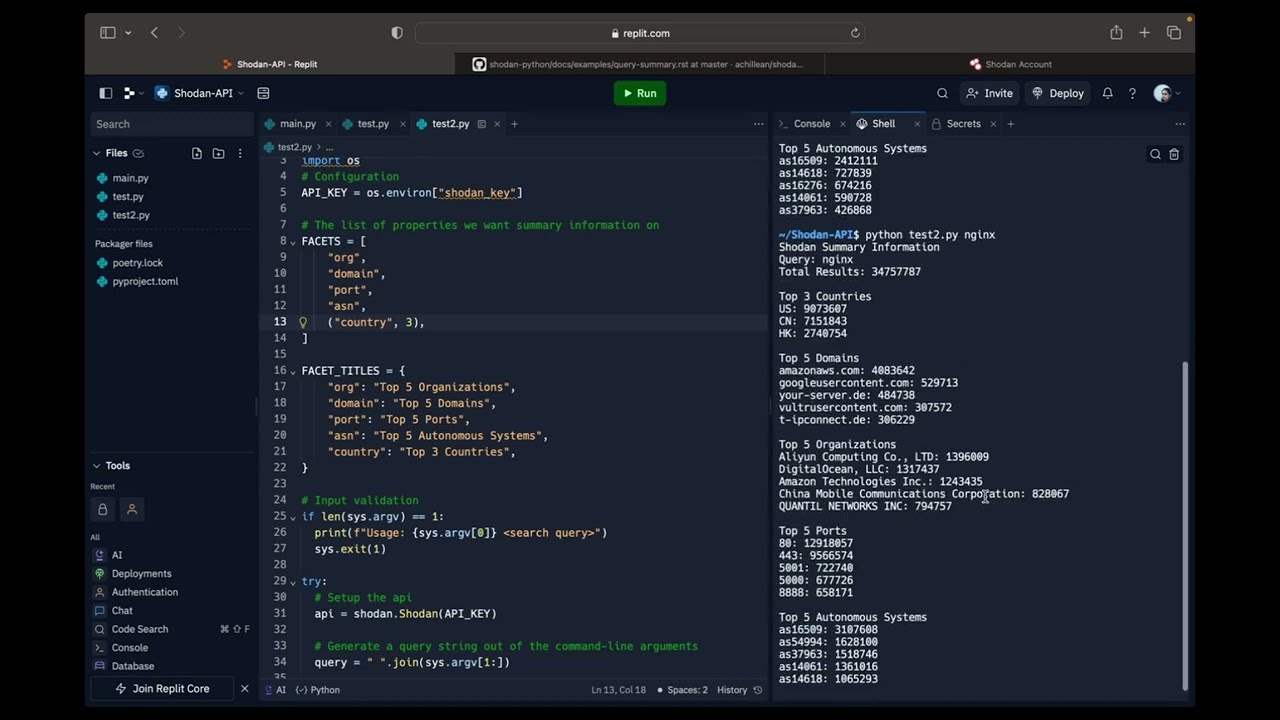Click lightbulb hint on line 13
This screenshot has width=1280, height=720.
coord(303,322)
